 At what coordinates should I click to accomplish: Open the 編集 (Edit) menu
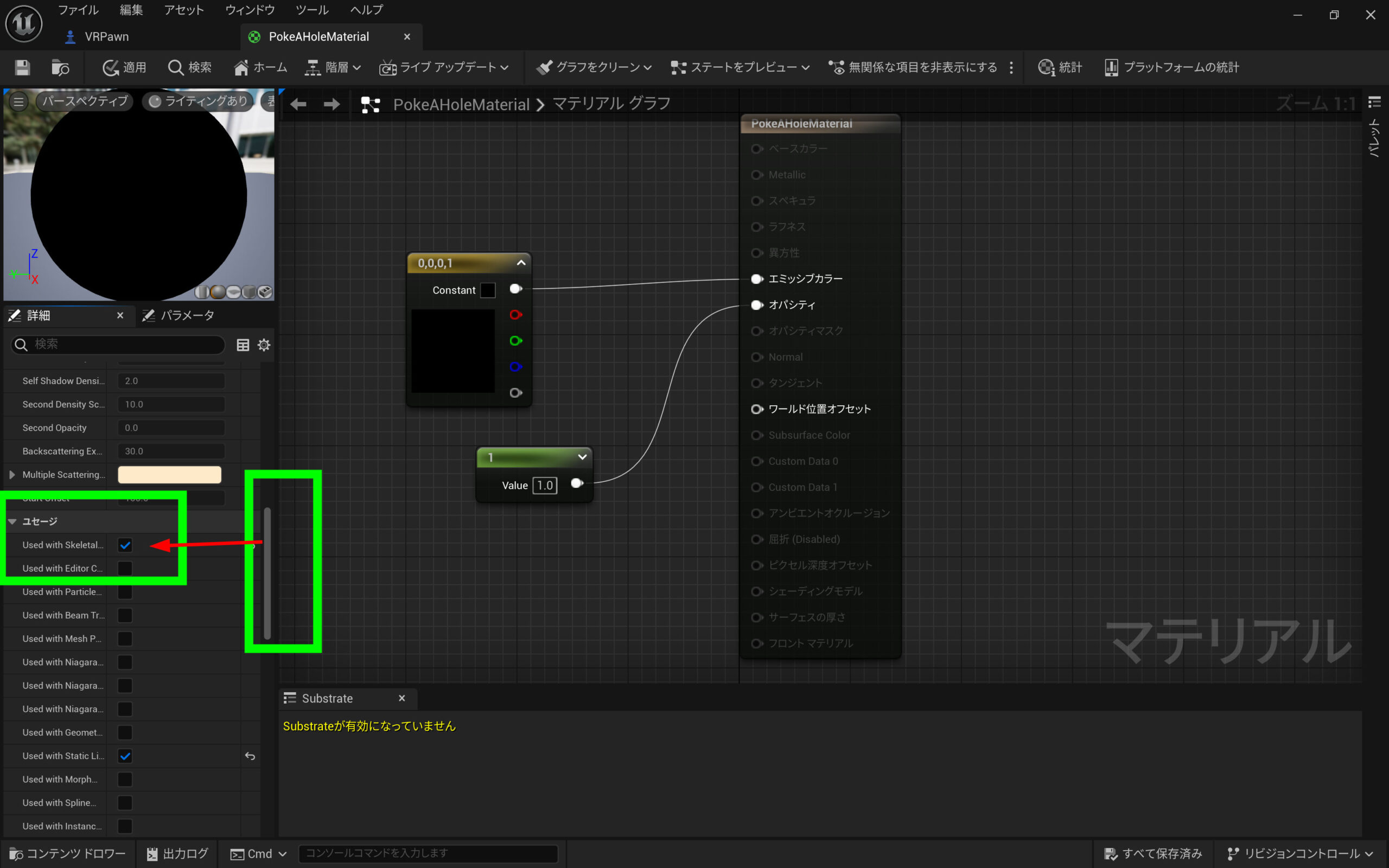131,10
